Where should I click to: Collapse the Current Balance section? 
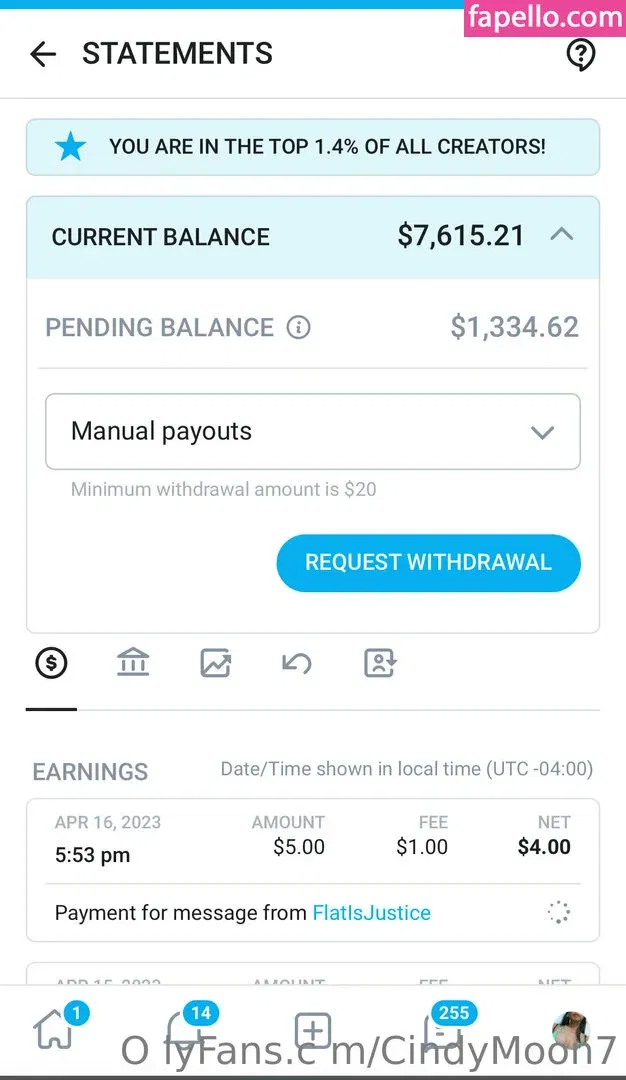pos(562,235)
